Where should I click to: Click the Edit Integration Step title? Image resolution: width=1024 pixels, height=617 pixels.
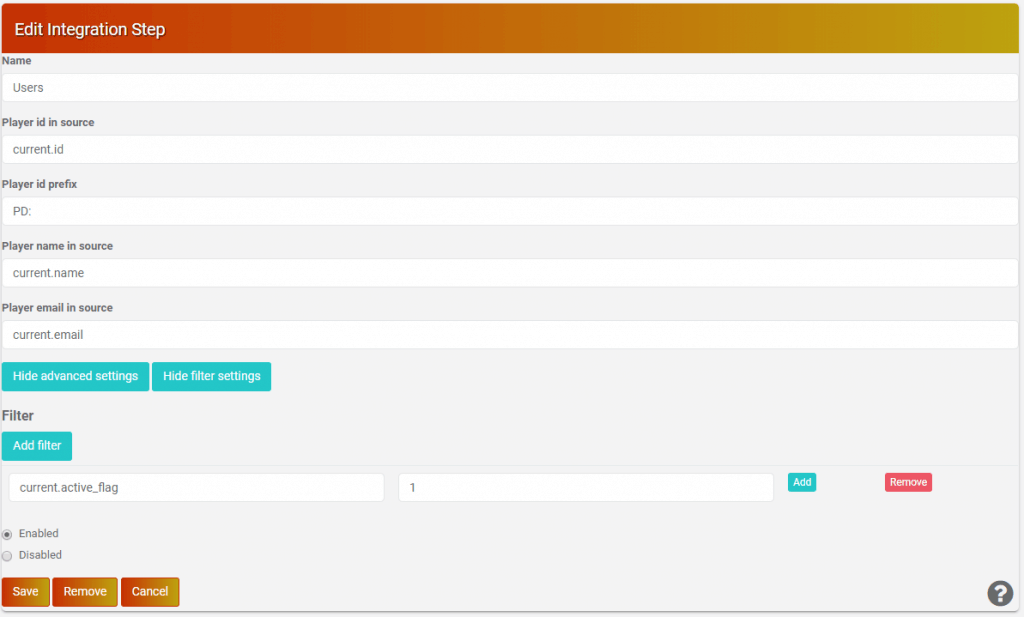click(x=89, y=29)
